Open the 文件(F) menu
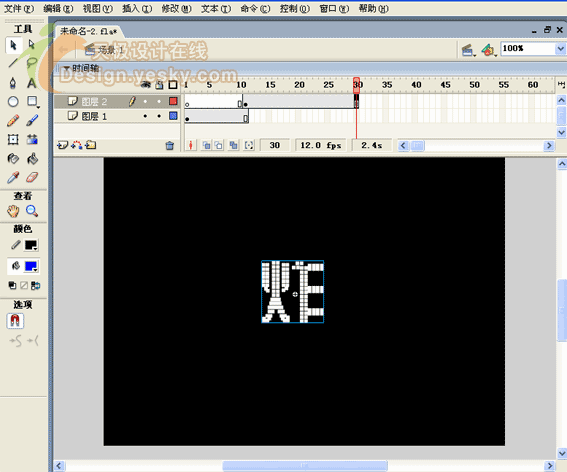This screenshot has width=567, height=472. coord(19,8)
